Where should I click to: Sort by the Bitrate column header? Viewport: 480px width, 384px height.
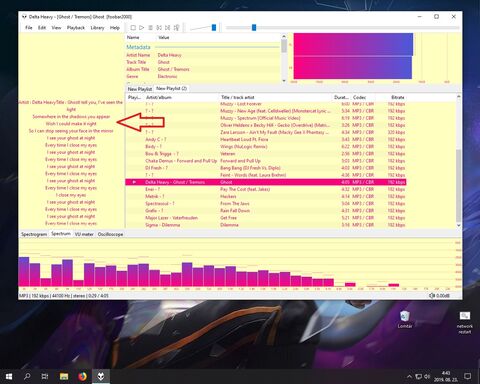(x=390, y=97)
